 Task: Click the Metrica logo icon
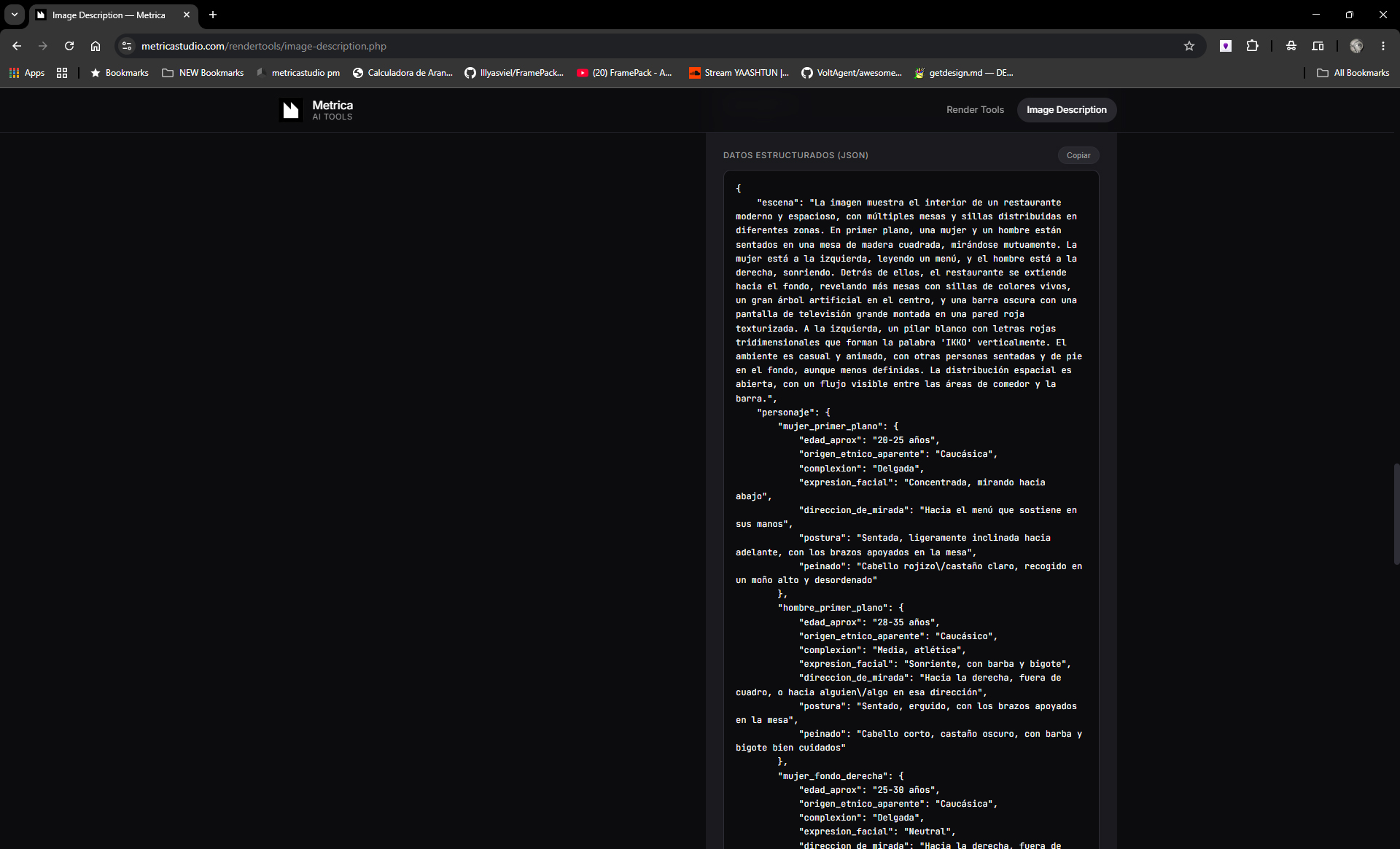[290, 110]
